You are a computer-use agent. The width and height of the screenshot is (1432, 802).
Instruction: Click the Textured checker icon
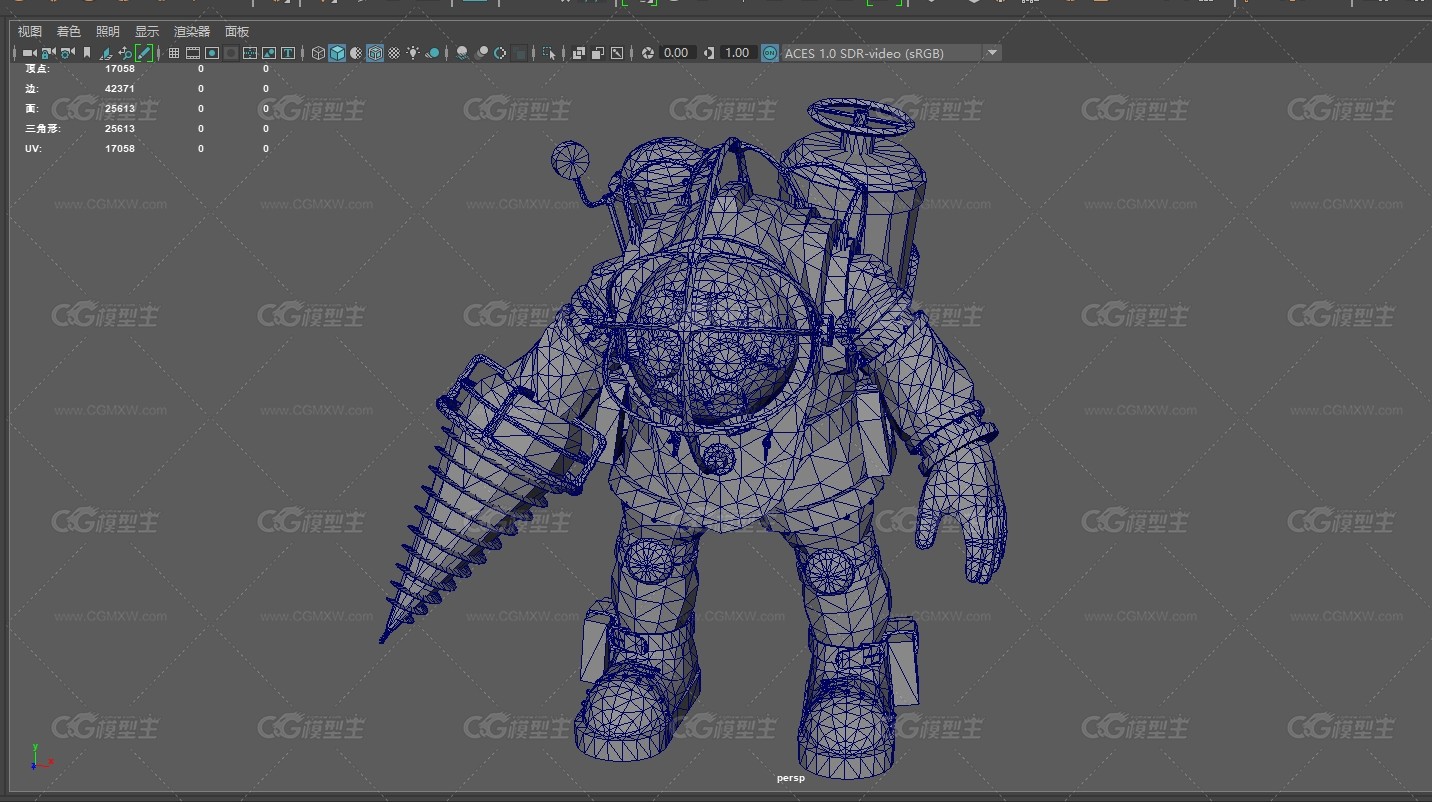point(394,53)
